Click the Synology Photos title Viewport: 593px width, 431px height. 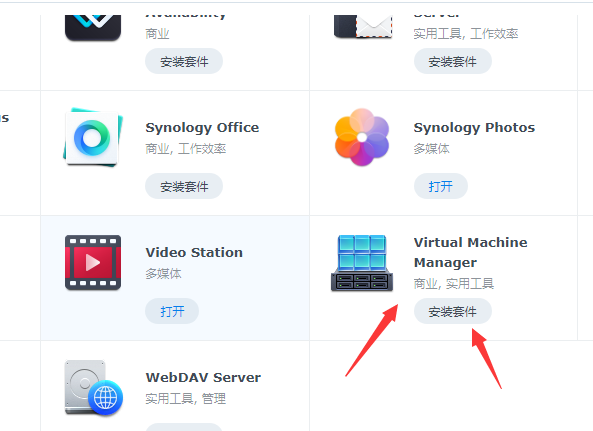pyautogui.click(x=474, y=128)
